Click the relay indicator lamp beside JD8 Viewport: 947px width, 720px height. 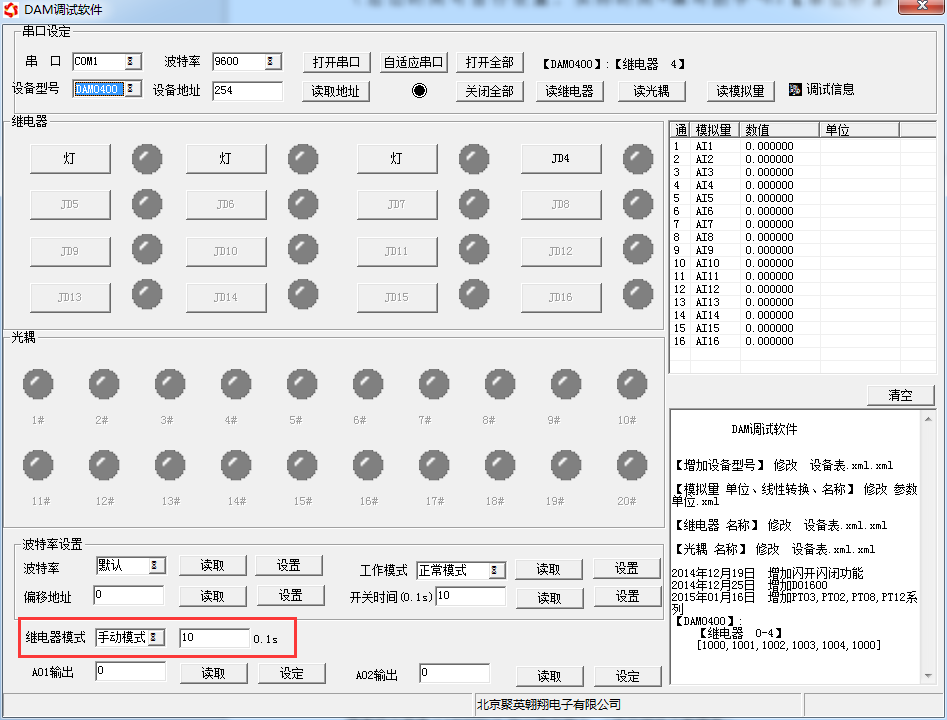tap(638, 204)
